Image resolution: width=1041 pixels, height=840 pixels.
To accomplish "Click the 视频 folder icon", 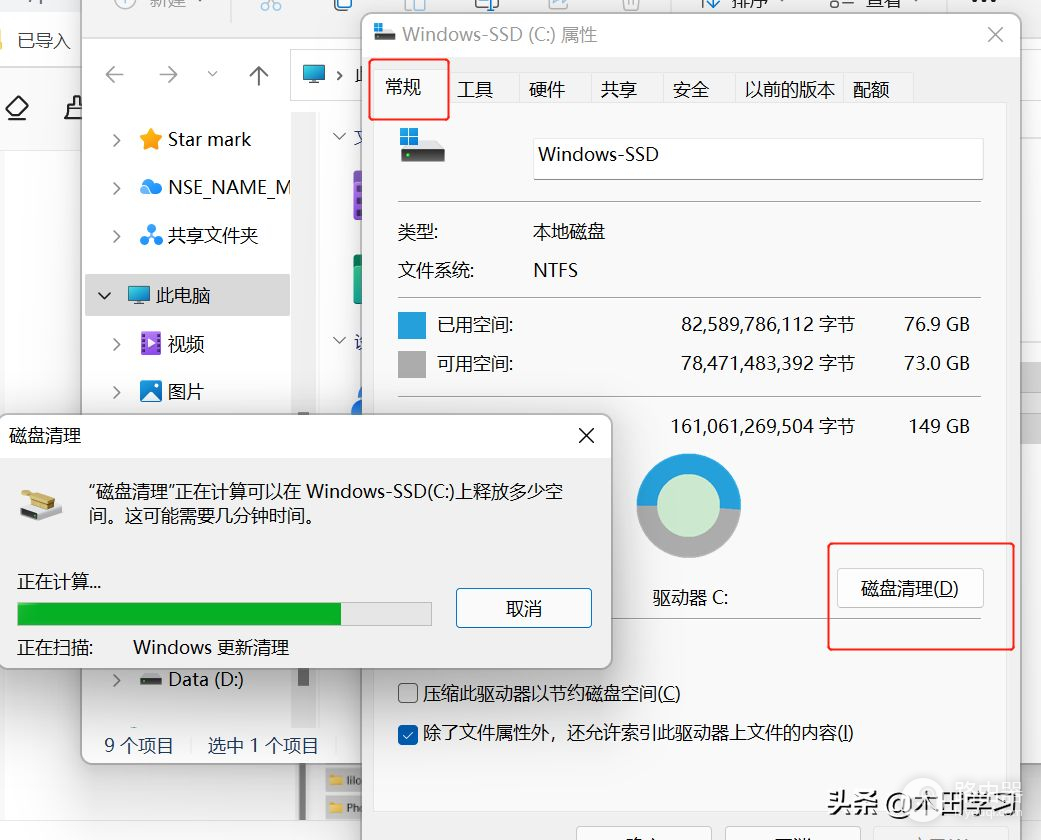I will click(151, 343).
